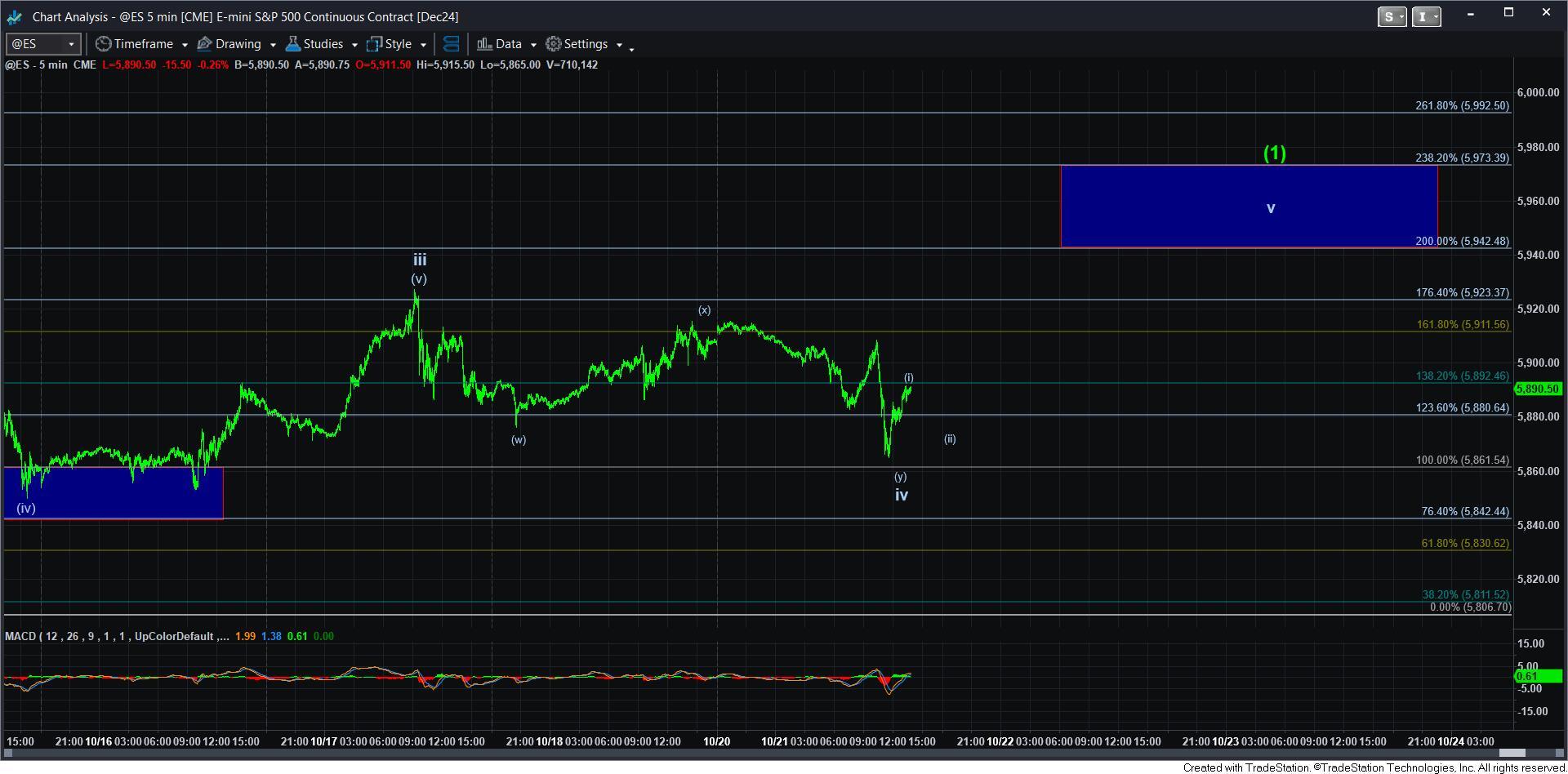
Task: Open the Style menu button
Action: tap(390, 44)
